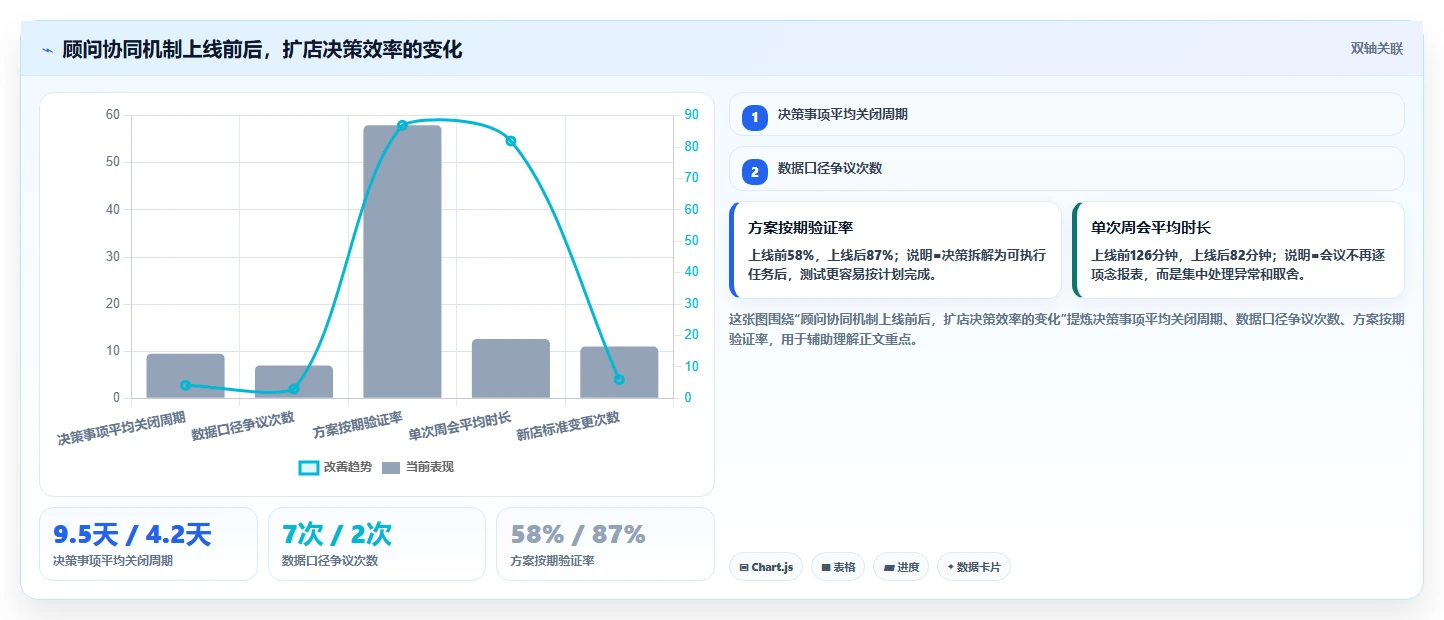Image resolution: width=1444 pixels, height=620 pixels.
Task: Click the number 2 badge
Action: pyautogui.click(x=755, y=172)
